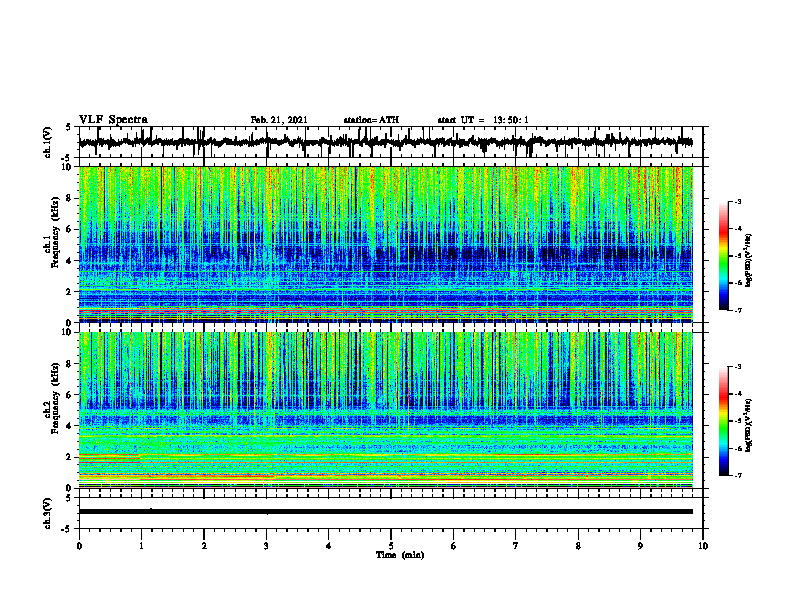Click time-axis tick label "2" under ch.3
The width and height of the screenshot is (792, 612).
(204, 546)
